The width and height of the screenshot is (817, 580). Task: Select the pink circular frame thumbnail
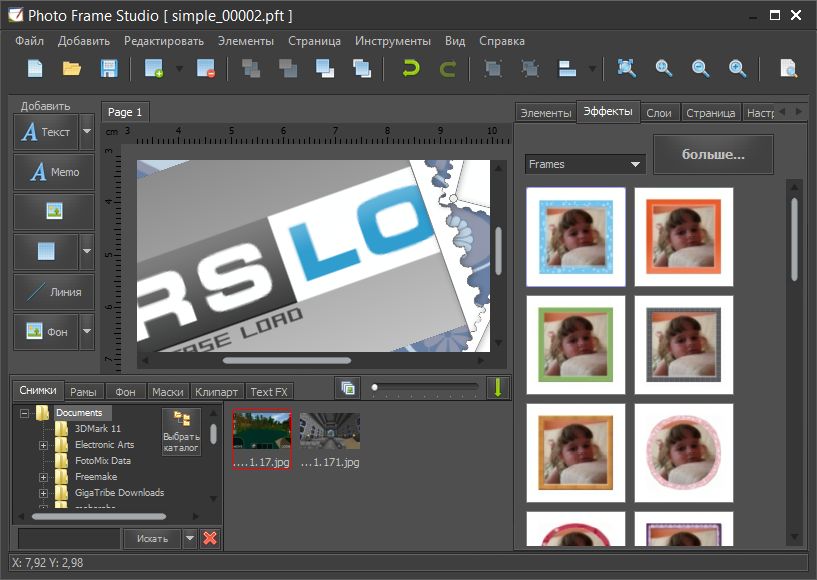click(684, 453)
